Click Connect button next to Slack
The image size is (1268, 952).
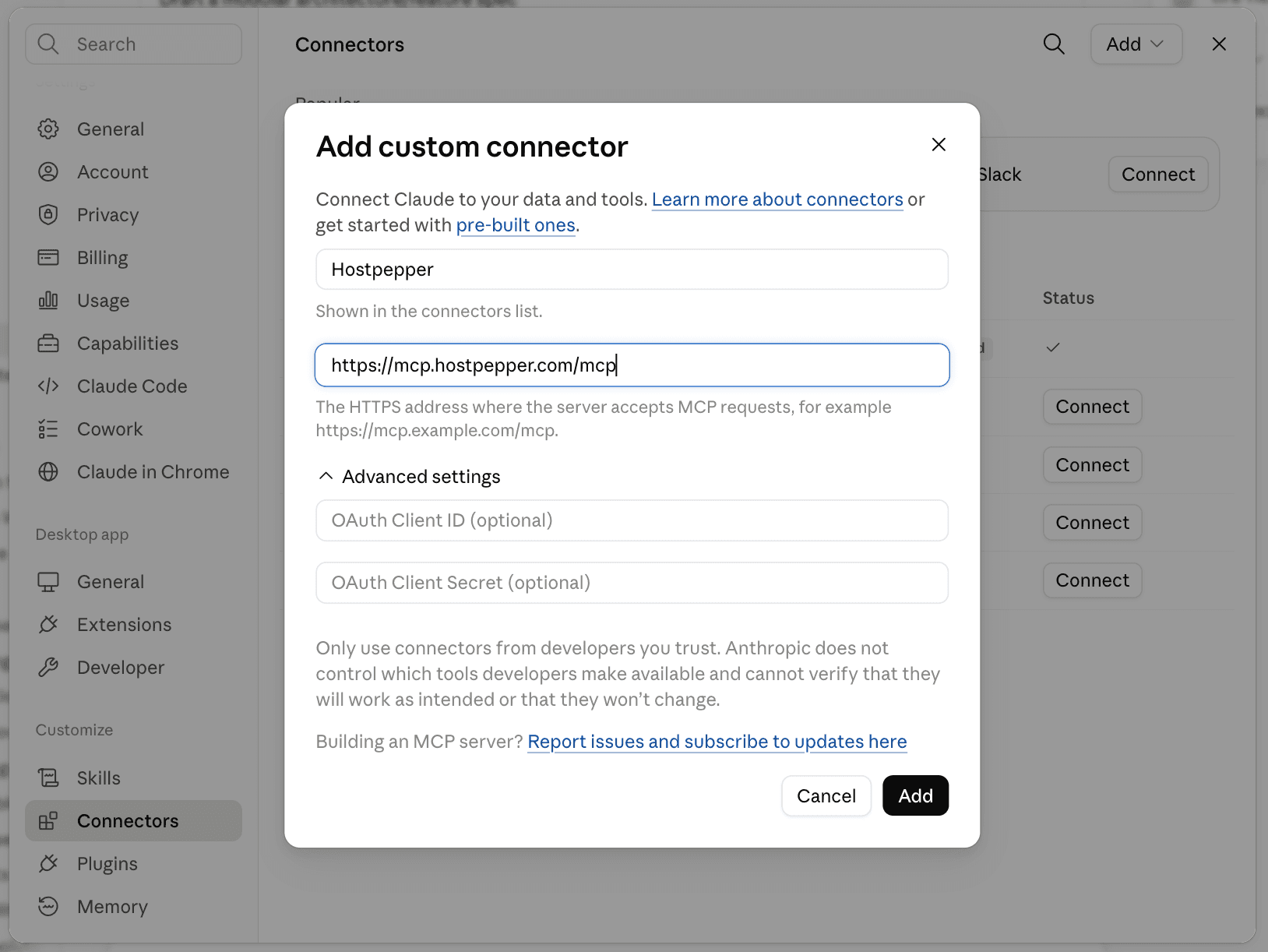click(x=1158, y=175)
